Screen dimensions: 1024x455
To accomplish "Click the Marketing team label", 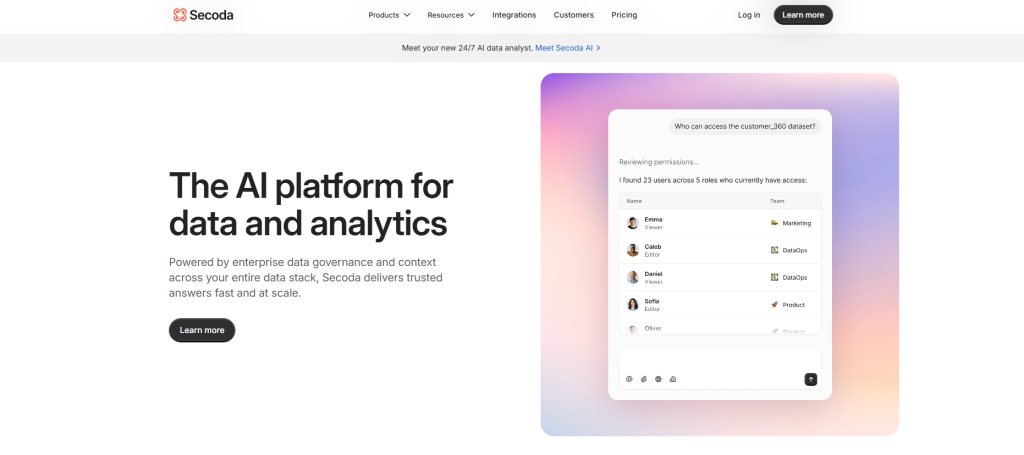I will coord(797,223).
